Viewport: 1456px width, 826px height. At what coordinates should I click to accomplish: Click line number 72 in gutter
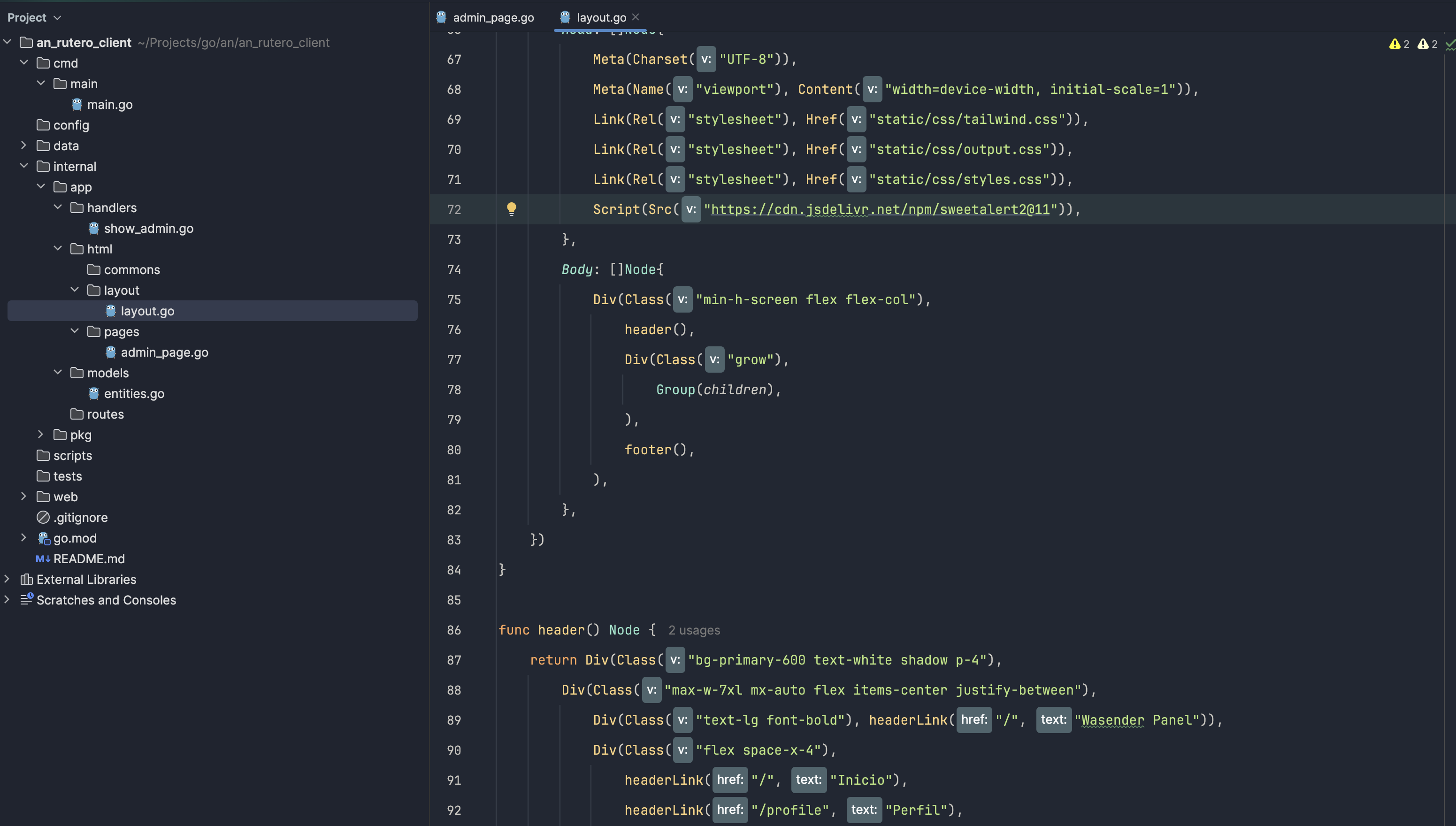pos(454,209)
